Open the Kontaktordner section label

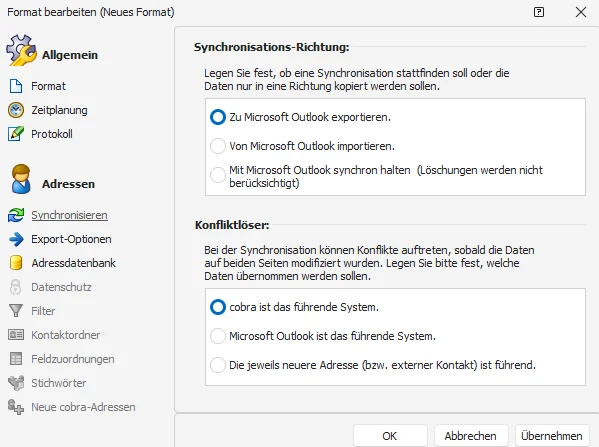[66, 335]
